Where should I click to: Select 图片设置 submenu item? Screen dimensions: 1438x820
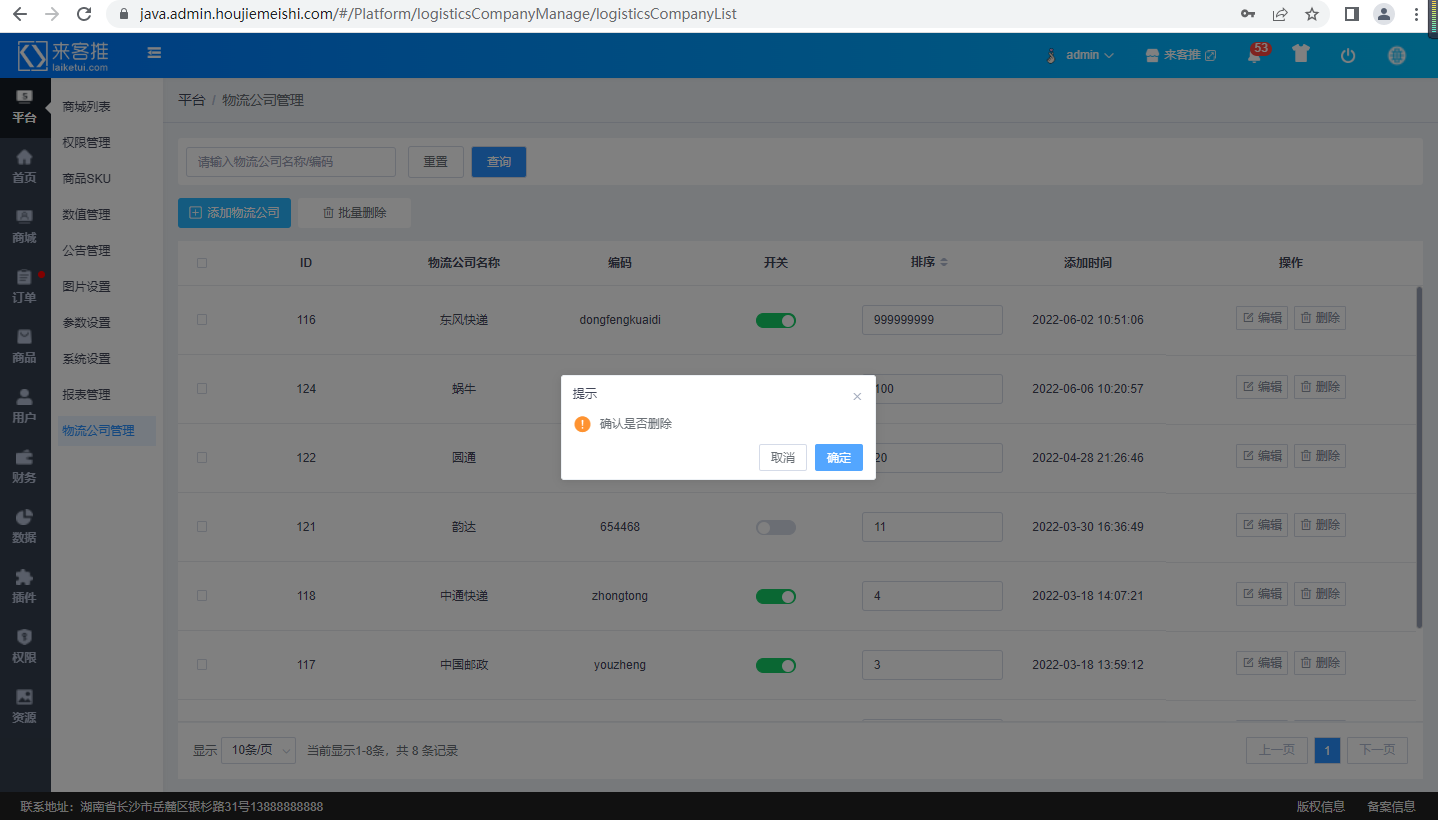click(86, 287)
